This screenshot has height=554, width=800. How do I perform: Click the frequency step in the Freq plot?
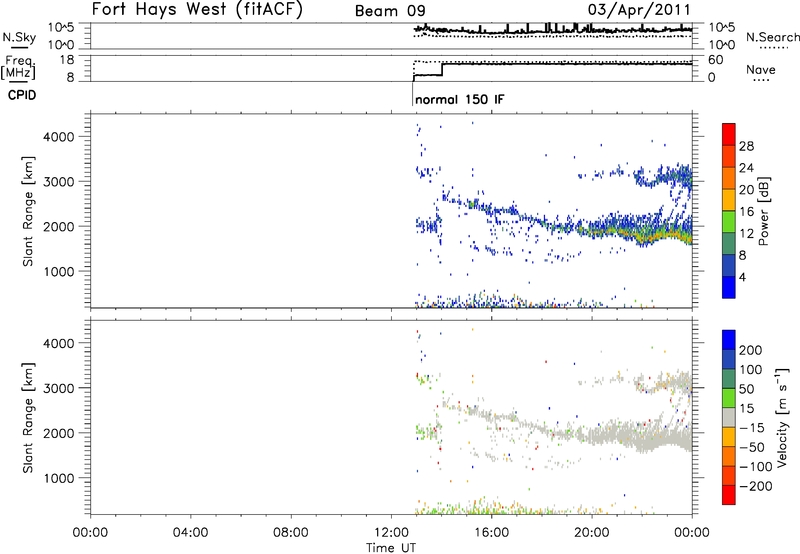(442, 69)
